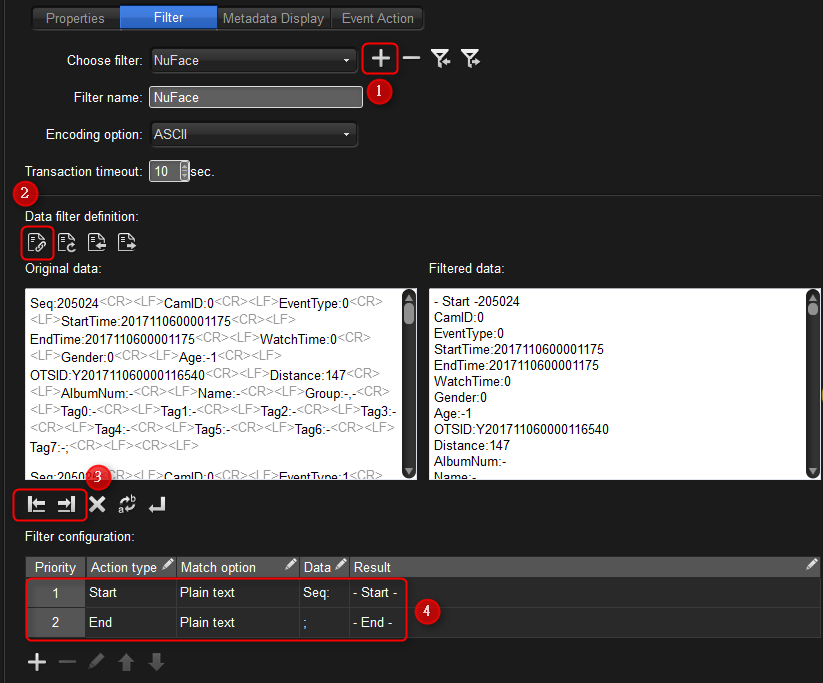Click the line-break return arrow icon
Viewport: 823px width, 683px height.
[157, 505]
